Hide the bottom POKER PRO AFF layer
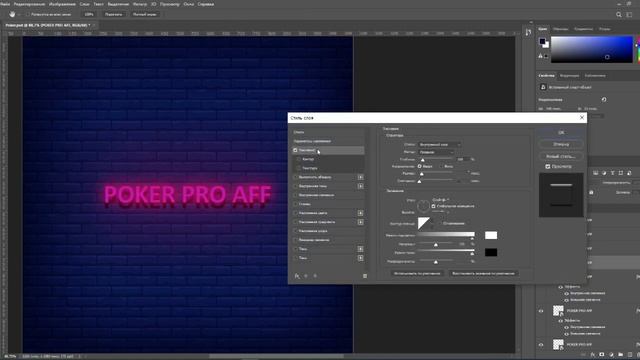This screenshot has width=640, height=360. pos(541,345)
